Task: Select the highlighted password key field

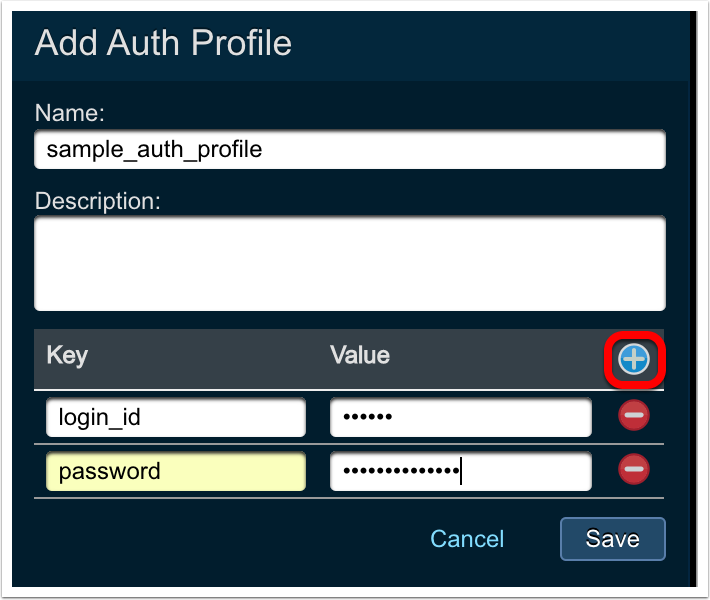Action: [x=175, y=471]
